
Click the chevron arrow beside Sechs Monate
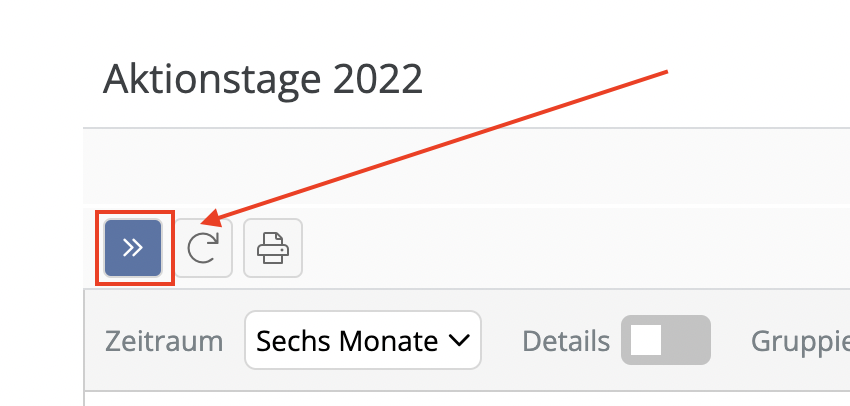point(459,340)
